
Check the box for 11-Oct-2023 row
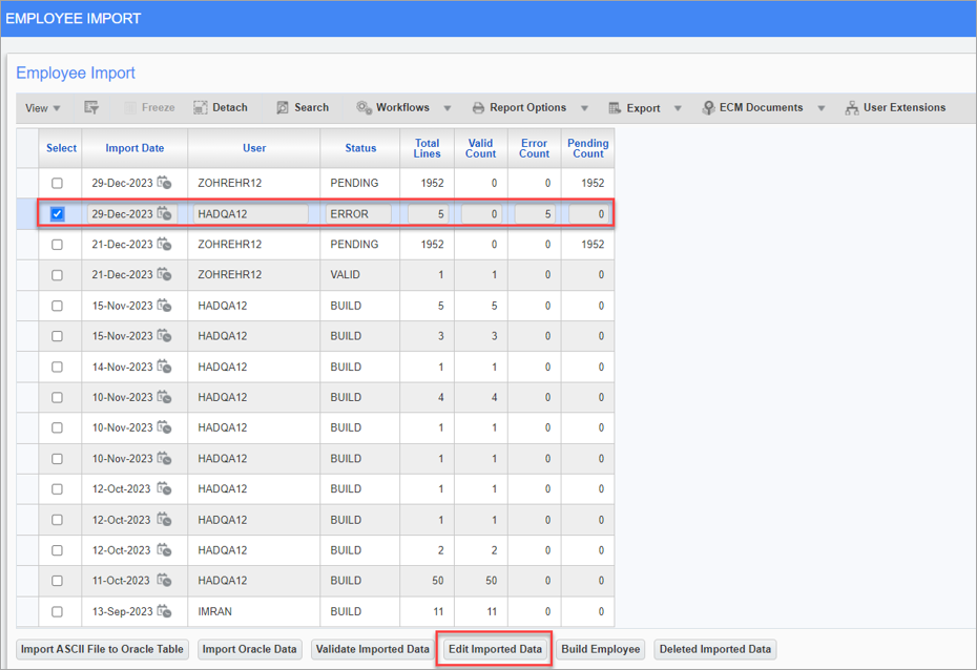(x=57, y=581)
